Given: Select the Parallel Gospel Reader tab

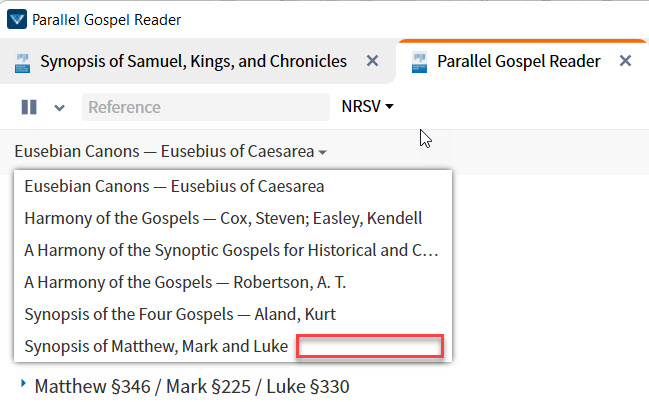Looking at the screenshot, I should [x=519, y=61].
